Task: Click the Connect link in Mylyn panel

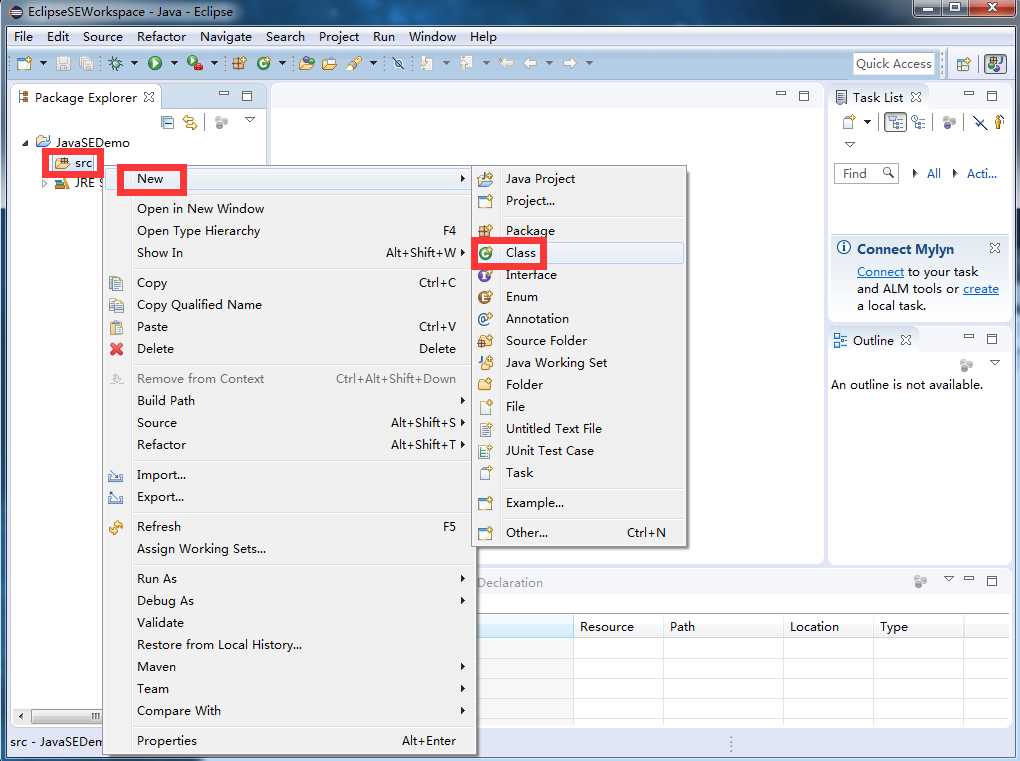Action: 880,272
